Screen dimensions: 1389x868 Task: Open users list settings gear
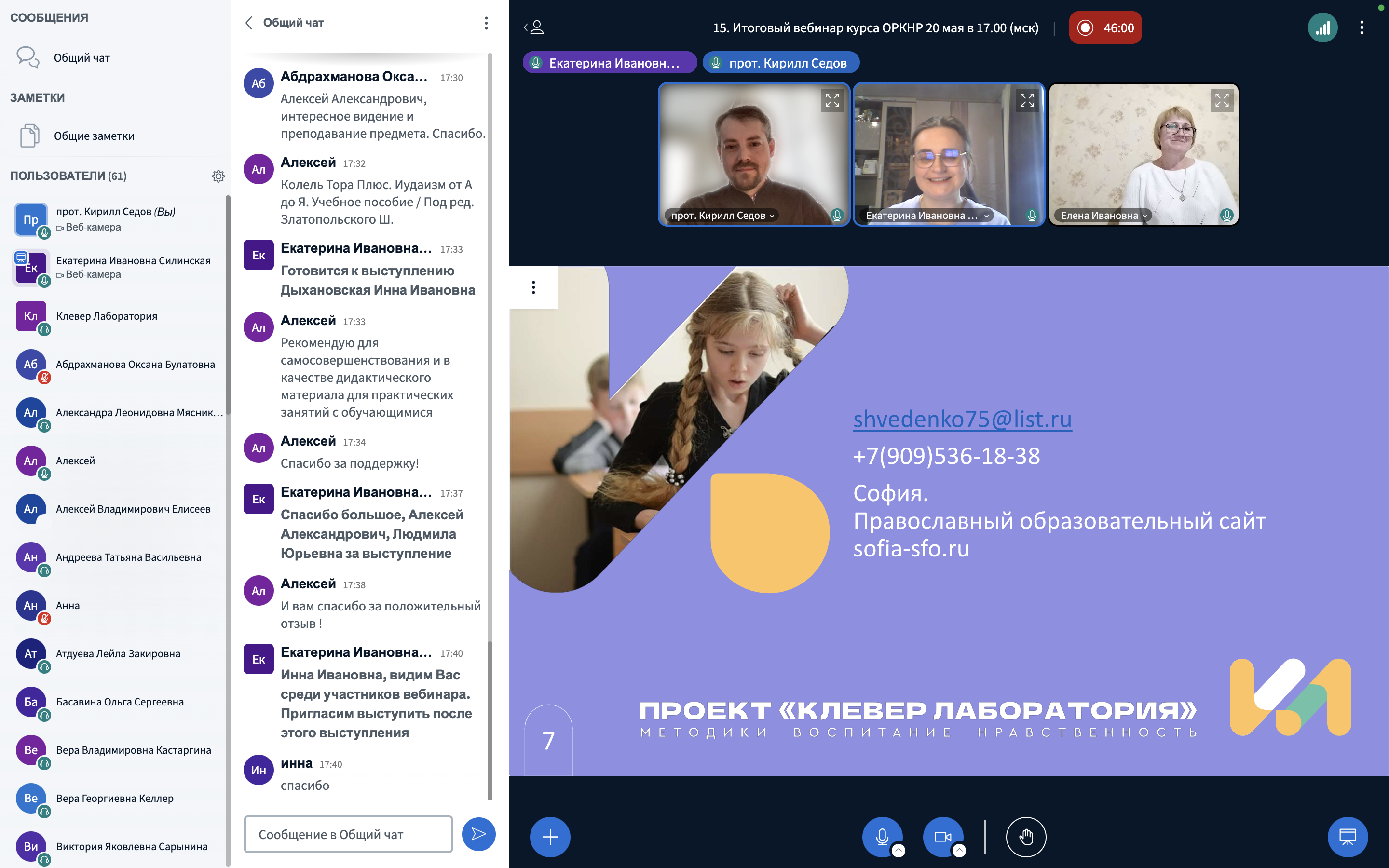(x=218, y=176)
